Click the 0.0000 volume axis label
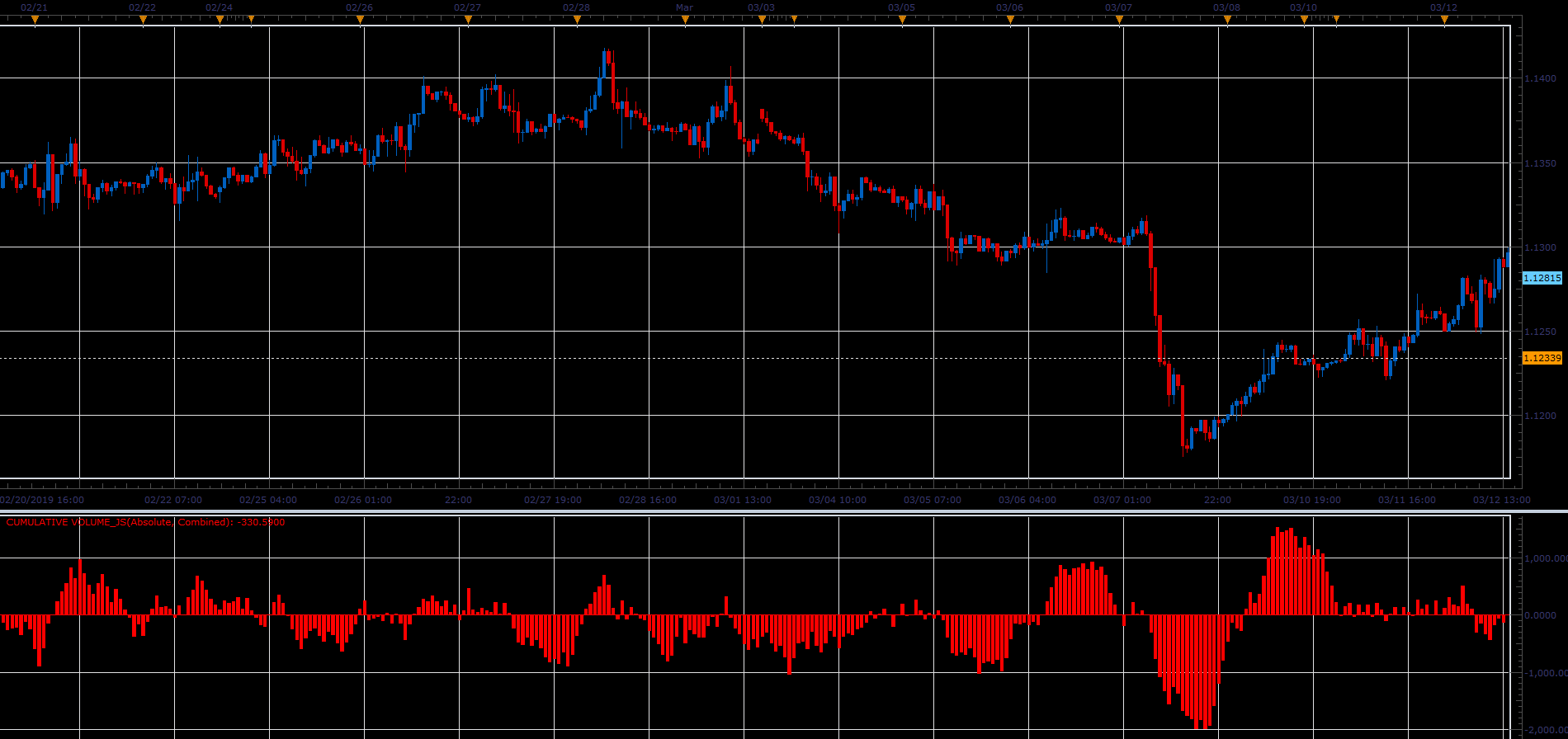Viewport: 1568px width, 739px height. [x=1541, y=615]
